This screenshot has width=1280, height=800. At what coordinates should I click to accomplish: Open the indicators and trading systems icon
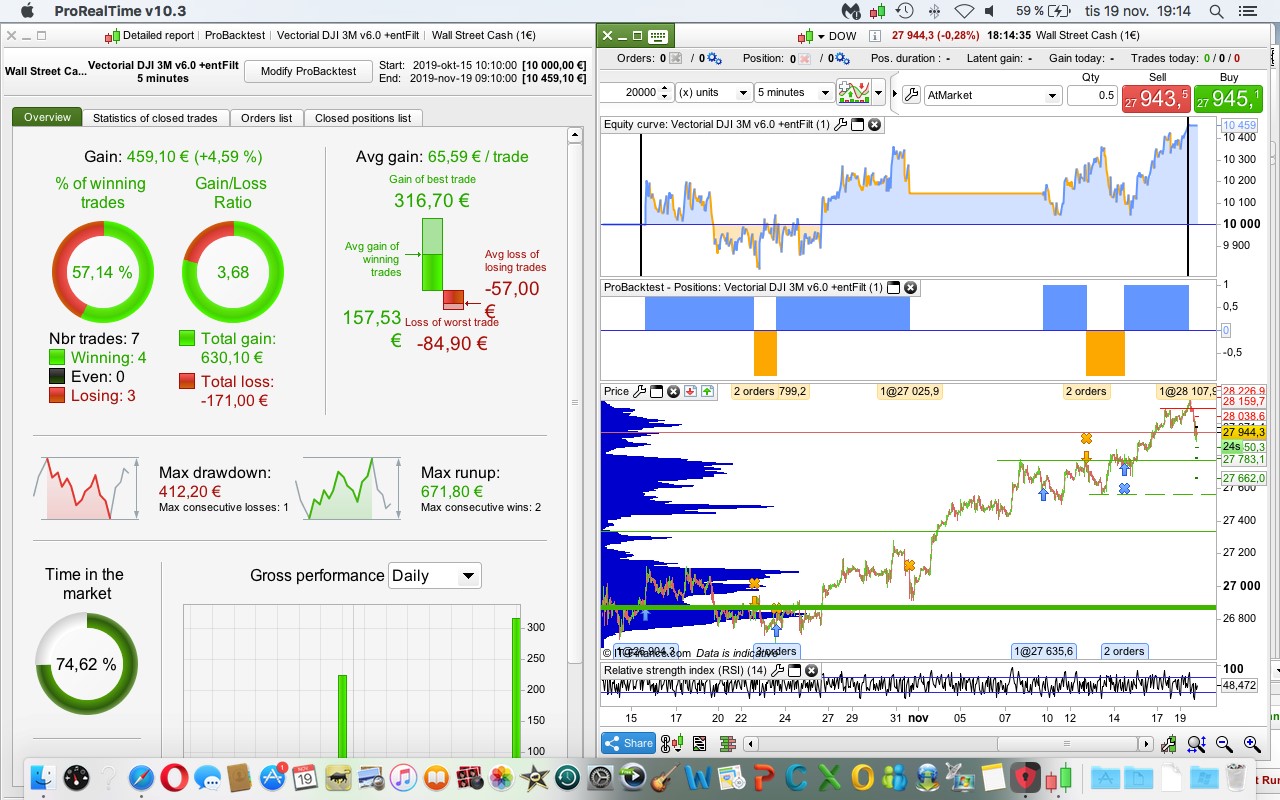tap(854, 93)
